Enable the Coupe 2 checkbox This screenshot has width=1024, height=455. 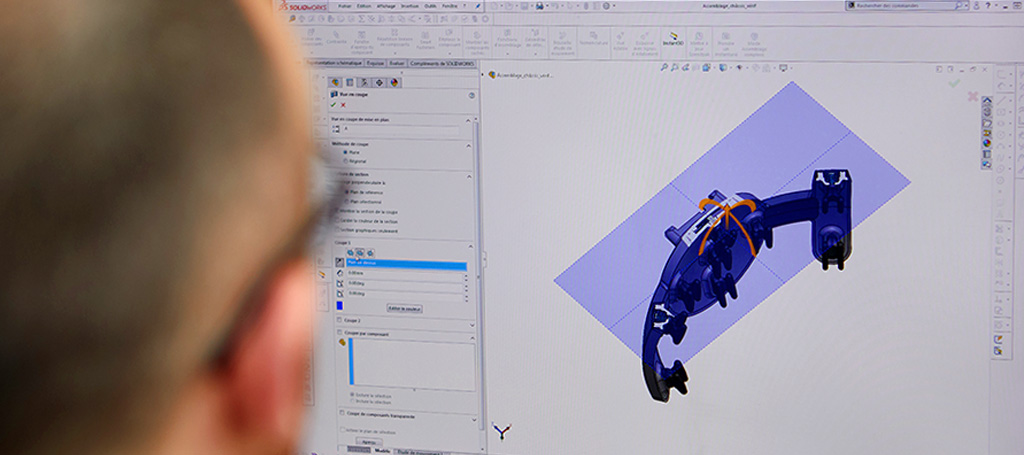point(340,321)
